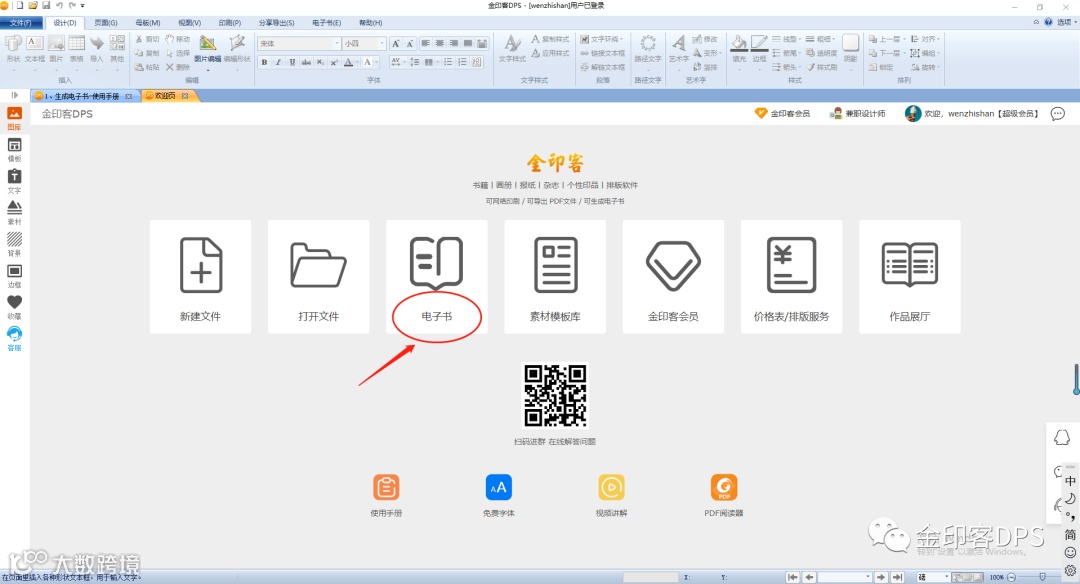The image size is (1080, 584).
Task: Switch to the 母版(M) ribbon tab
Action: tap(147, 23)
